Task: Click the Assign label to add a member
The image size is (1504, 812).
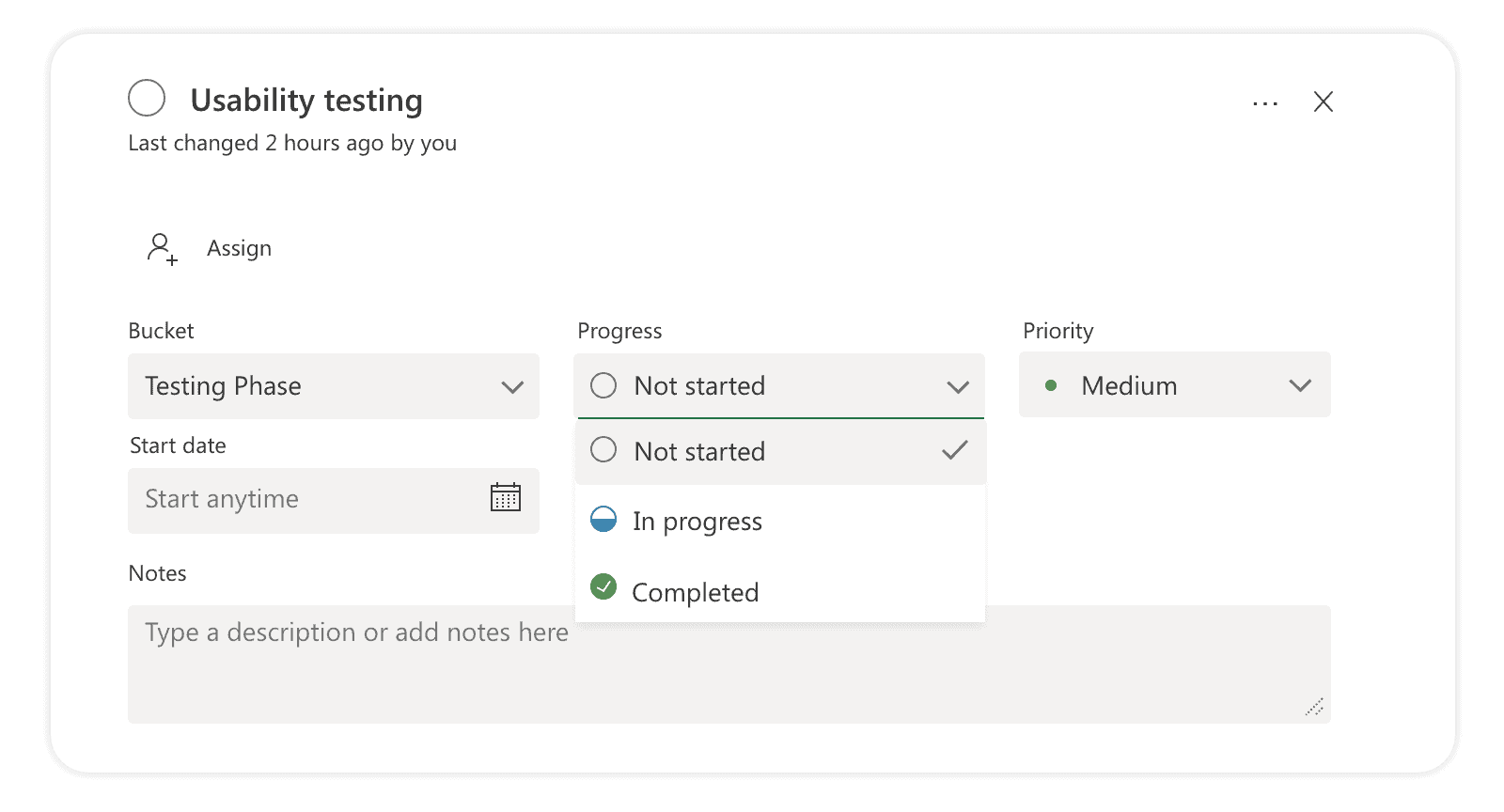Action: point(239,248)
